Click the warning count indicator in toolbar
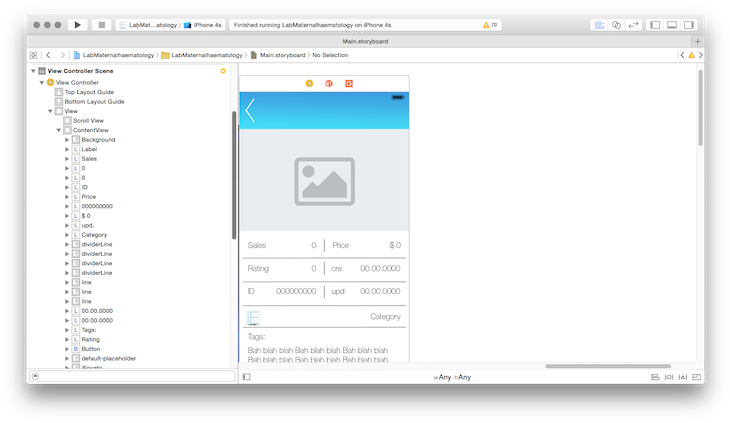 click(x=490, y=25)
